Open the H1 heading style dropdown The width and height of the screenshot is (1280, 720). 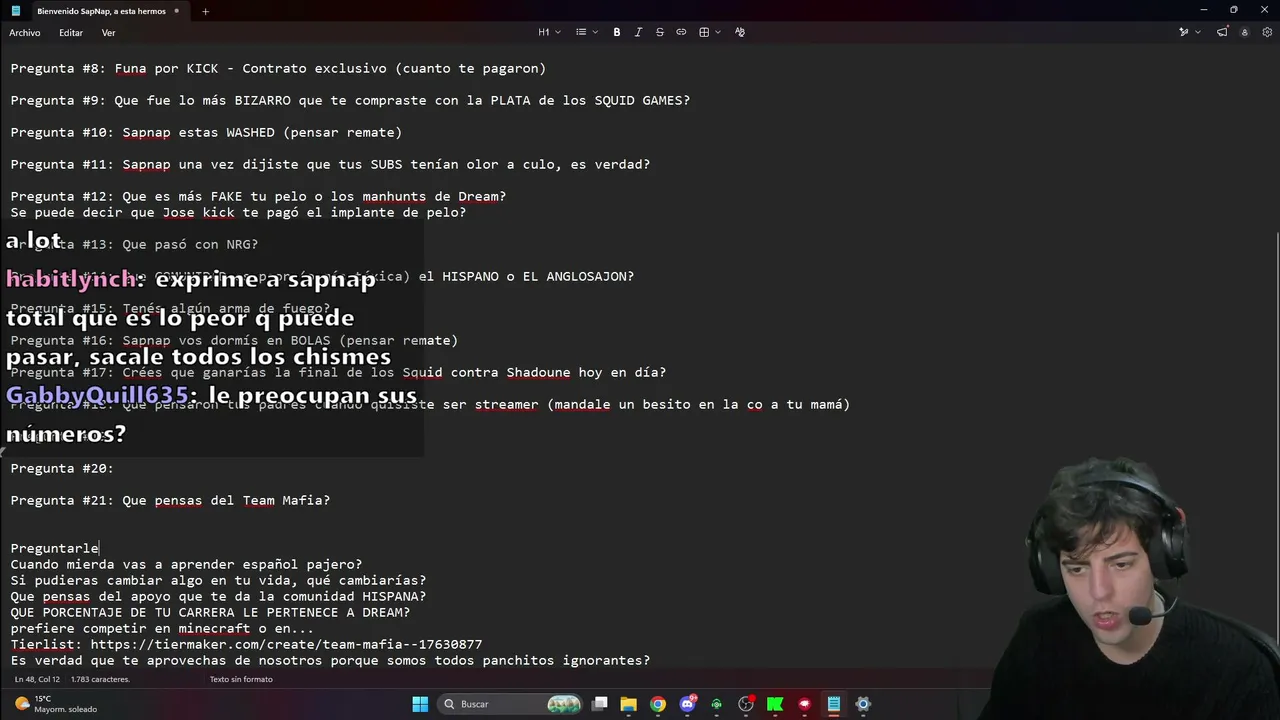[548, 32]
